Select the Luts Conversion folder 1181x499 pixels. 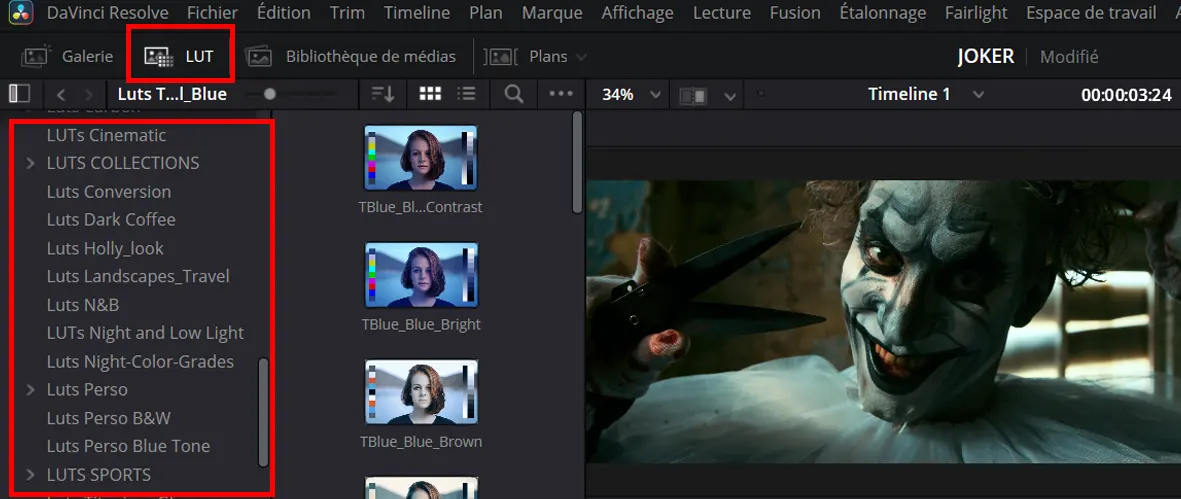tap(108, 192)
